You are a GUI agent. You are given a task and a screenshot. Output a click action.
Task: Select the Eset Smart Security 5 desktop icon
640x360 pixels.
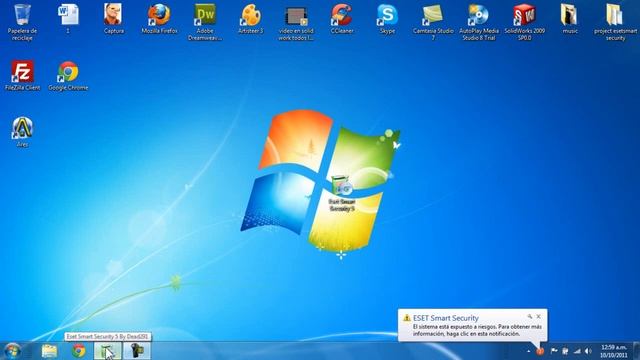tap(342, 193)
